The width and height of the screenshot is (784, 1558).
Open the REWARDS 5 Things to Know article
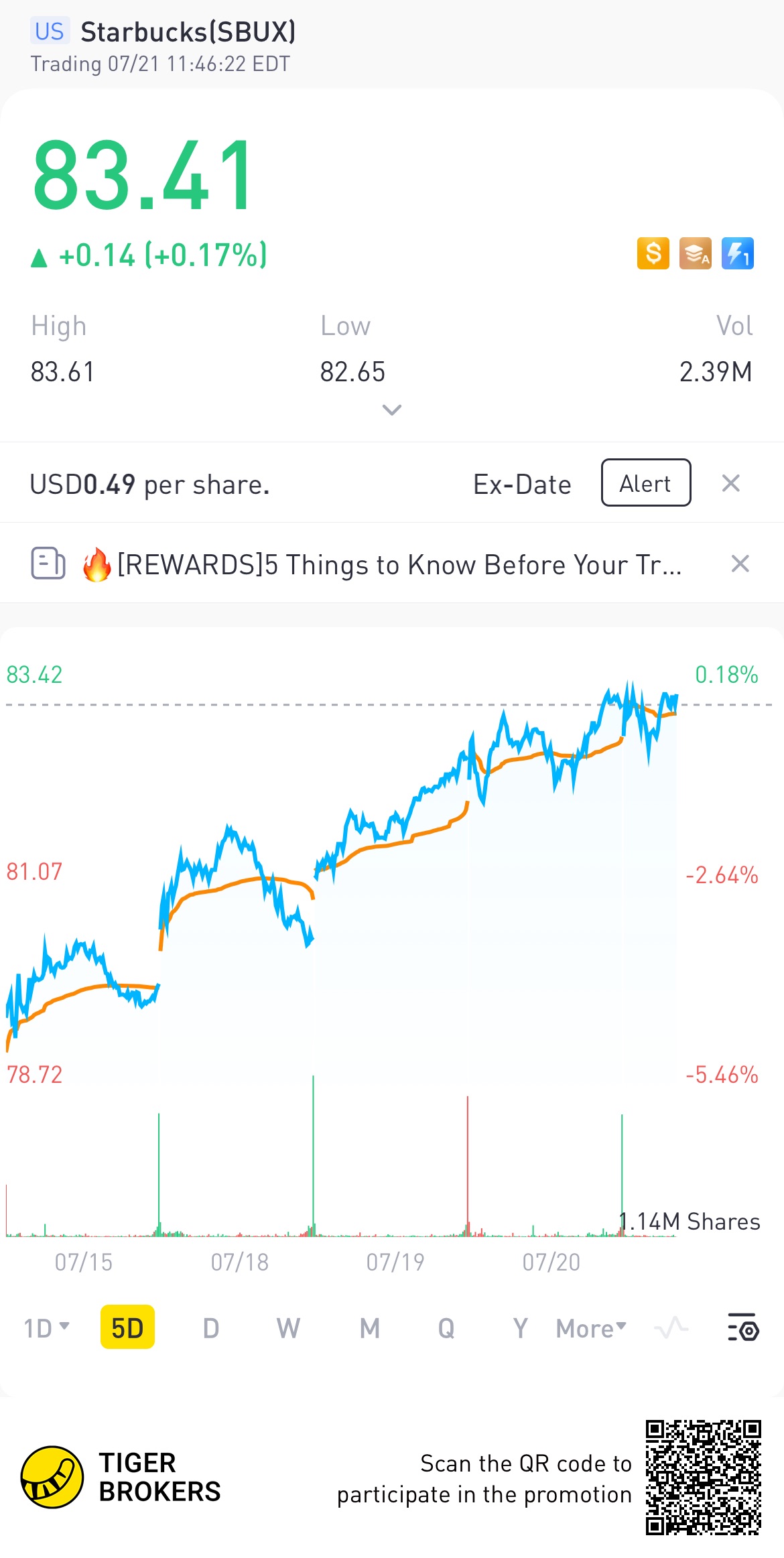(x=399, y=564)
